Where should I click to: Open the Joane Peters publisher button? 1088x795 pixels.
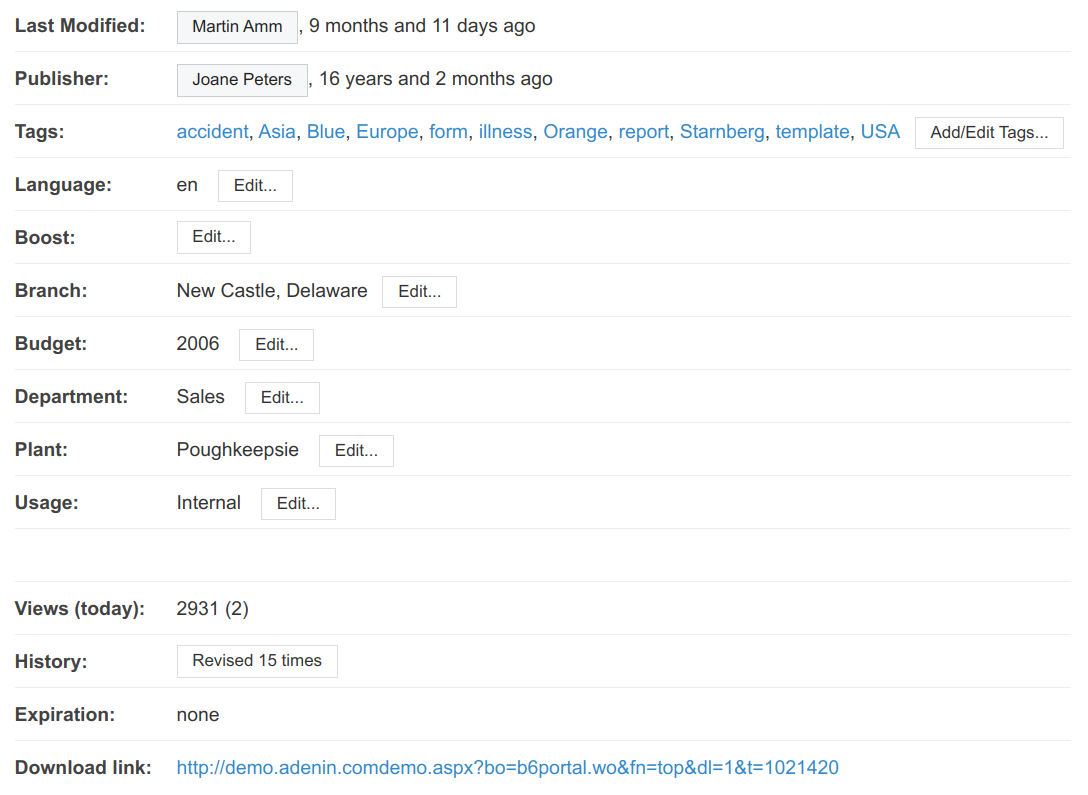242,80
